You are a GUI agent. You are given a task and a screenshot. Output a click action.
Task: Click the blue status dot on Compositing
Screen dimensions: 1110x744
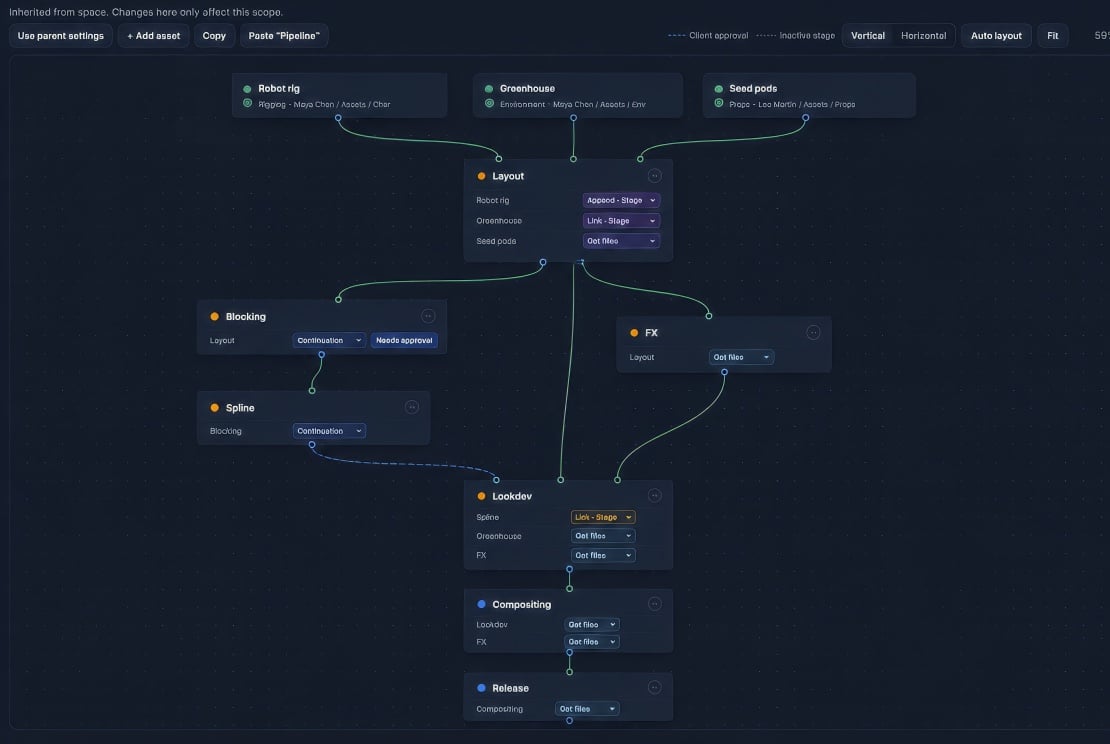point(481,604)
